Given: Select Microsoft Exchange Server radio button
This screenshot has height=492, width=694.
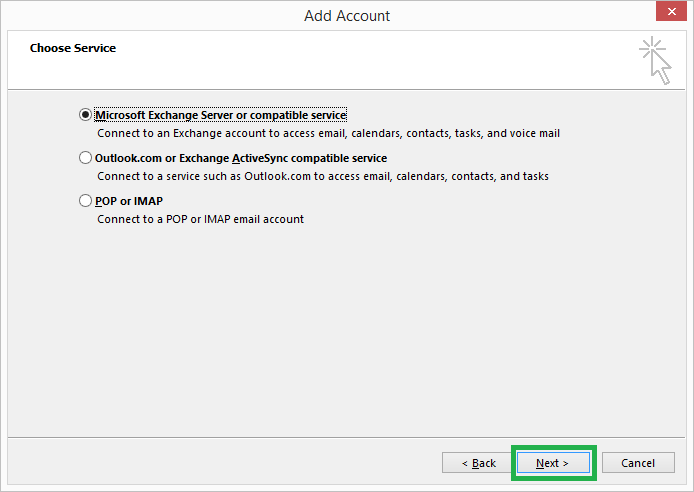Looking at the screenshot, I should point(85,115).
